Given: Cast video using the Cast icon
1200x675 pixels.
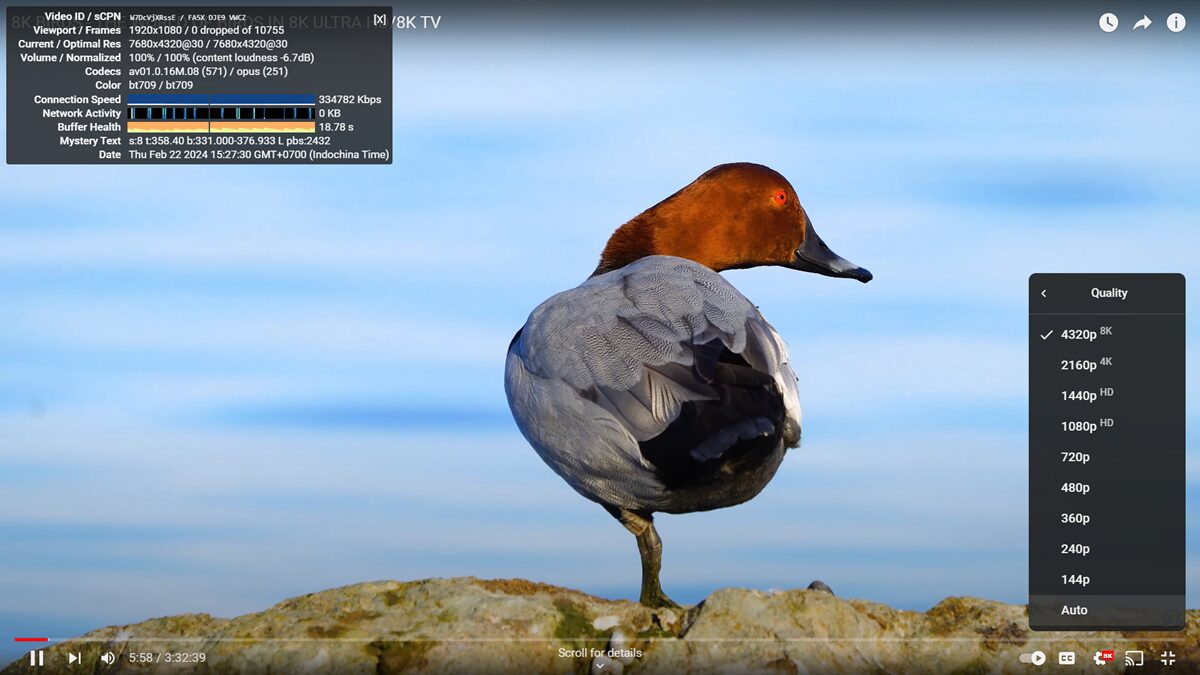Looking at the screenshot, I should (x=1134, y=658).
